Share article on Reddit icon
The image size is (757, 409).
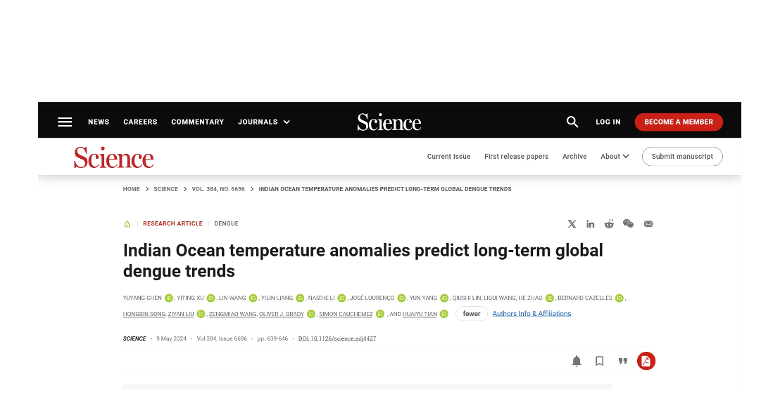point(609,224)
